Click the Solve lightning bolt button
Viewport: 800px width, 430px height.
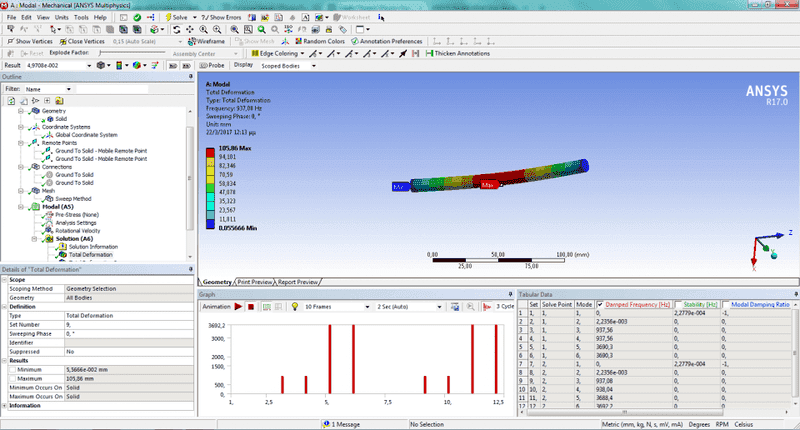[x=177, y=18]
